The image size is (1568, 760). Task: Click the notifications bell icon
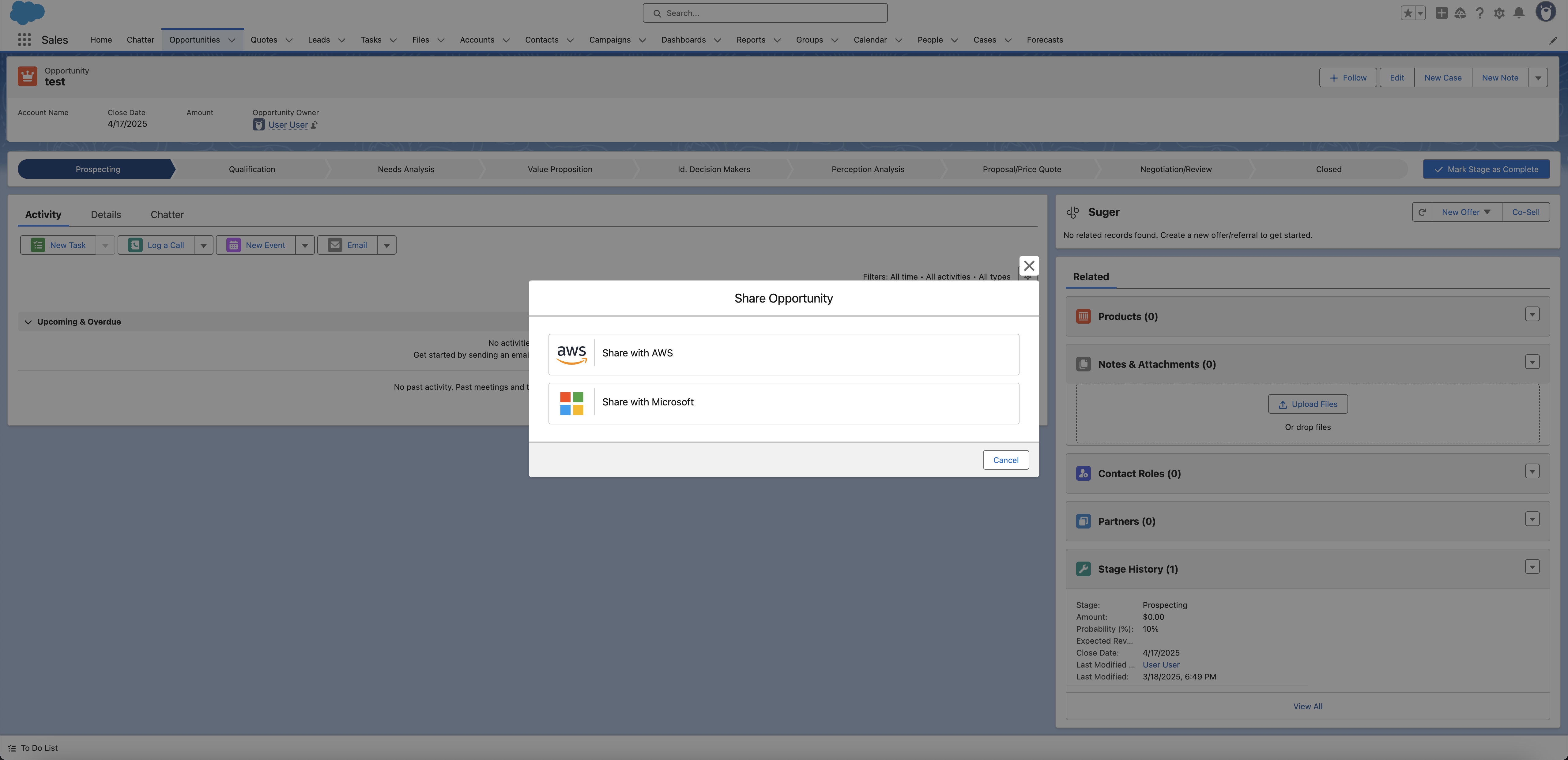(x=1519, y=13)
